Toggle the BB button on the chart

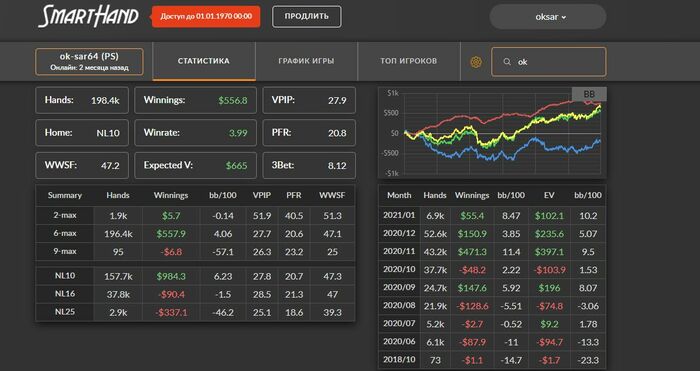click(589, 94)
